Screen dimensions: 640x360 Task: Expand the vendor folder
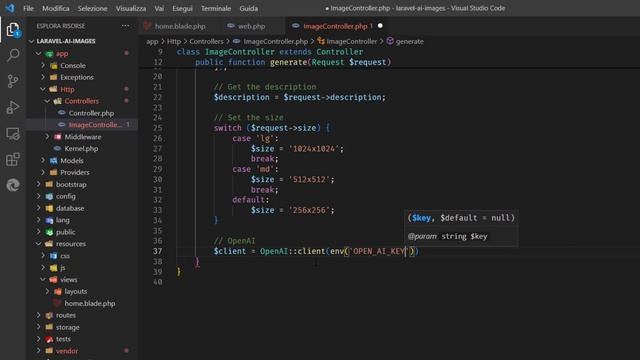pos(38,351)
